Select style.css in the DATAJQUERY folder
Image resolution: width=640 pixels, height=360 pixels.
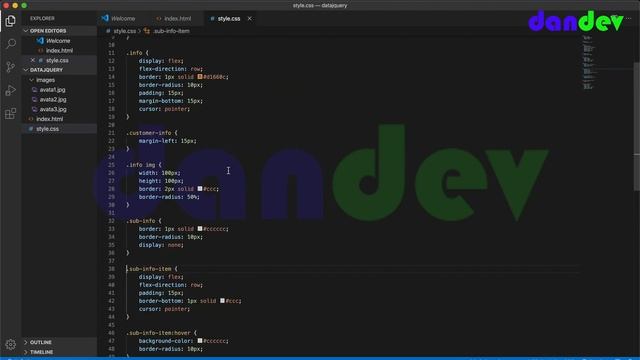point(47,129)
